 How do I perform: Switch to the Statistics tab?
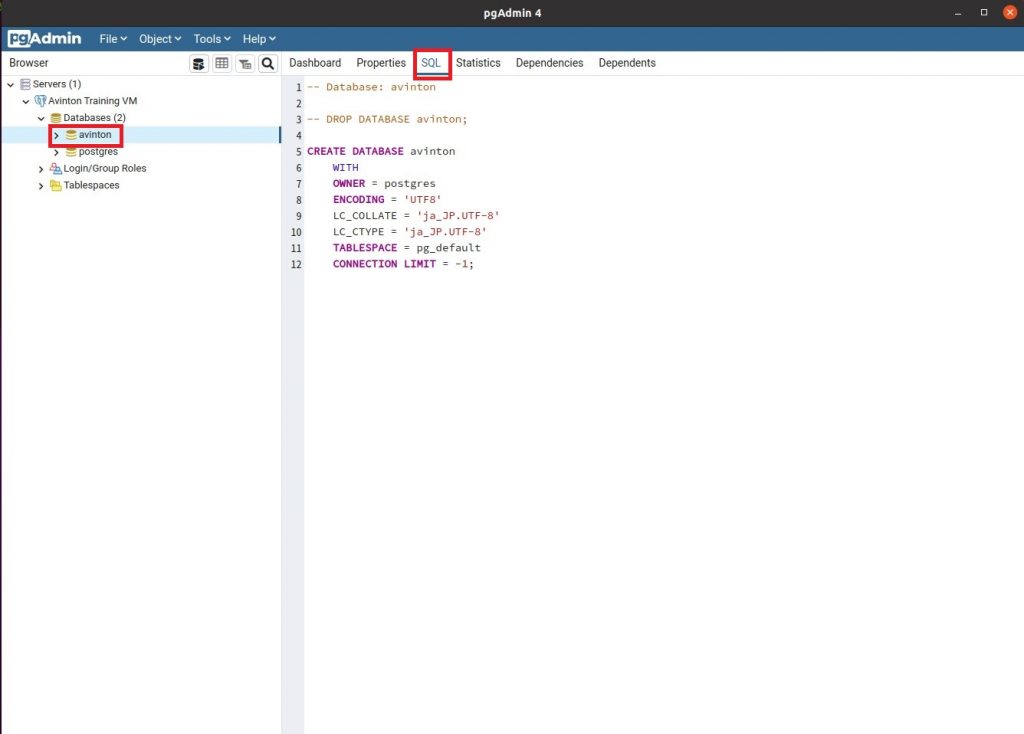(478, 62)
